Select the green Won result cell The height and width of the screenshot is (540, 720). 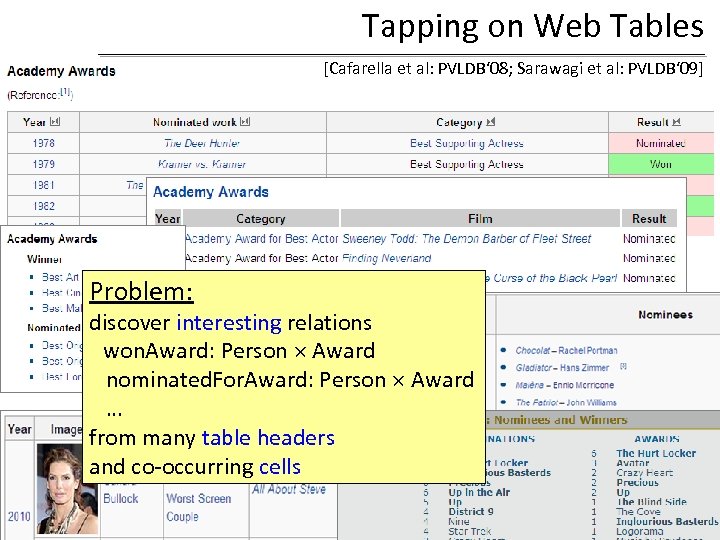661,164
